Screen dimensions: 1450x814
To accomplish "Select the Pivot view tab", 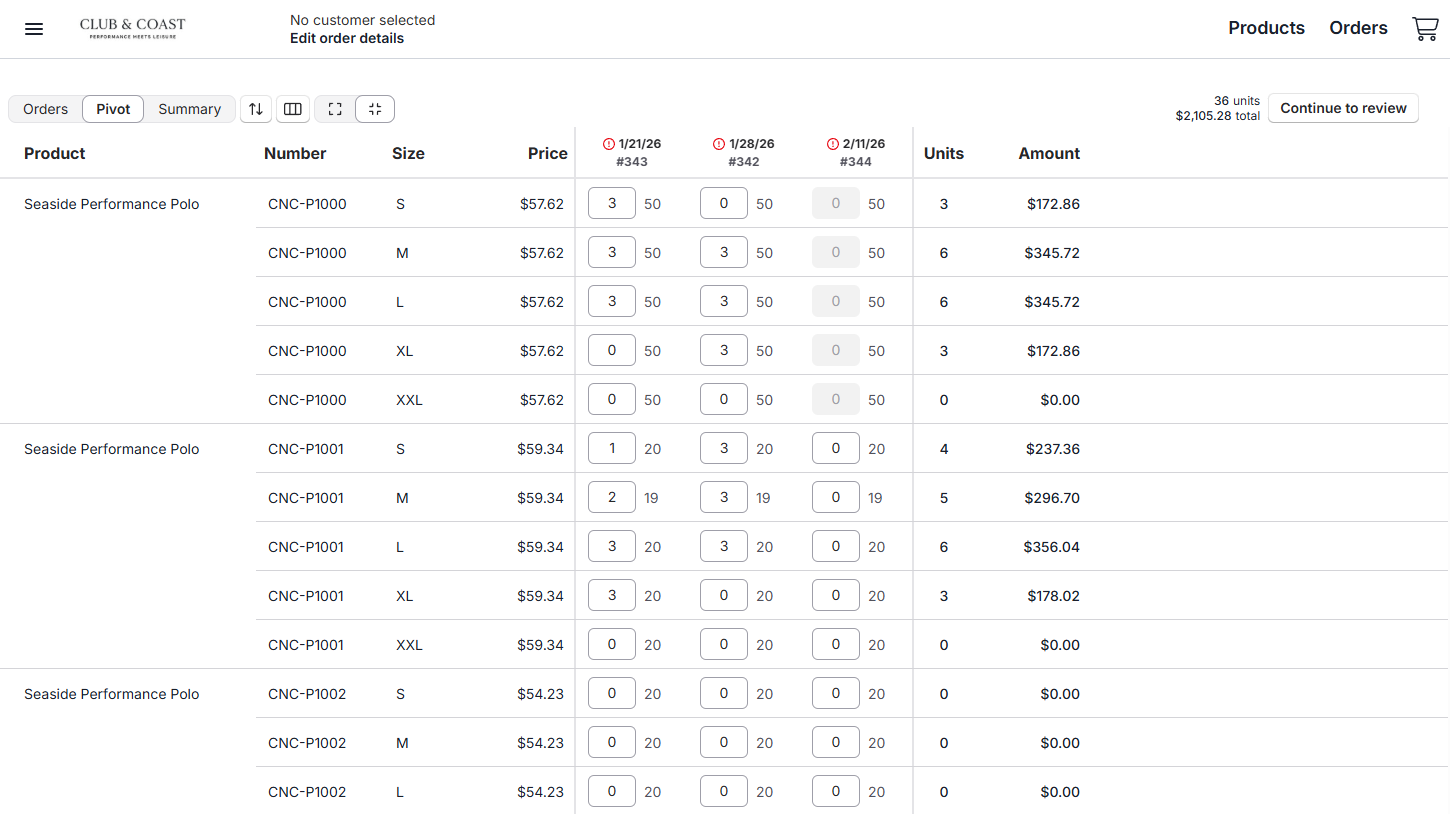I will click(x=113, y=109).
